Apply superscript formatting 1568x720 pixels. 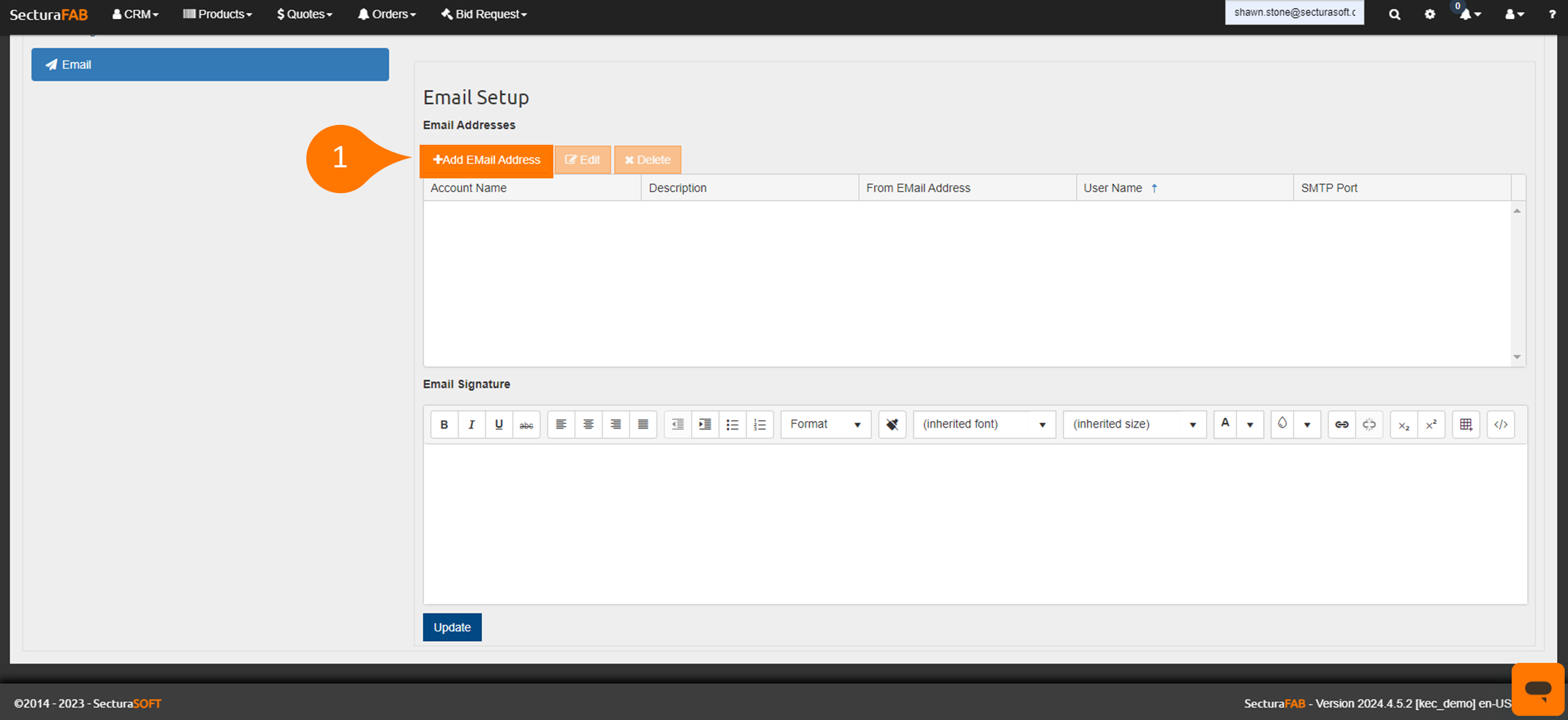click(1431, 425)
